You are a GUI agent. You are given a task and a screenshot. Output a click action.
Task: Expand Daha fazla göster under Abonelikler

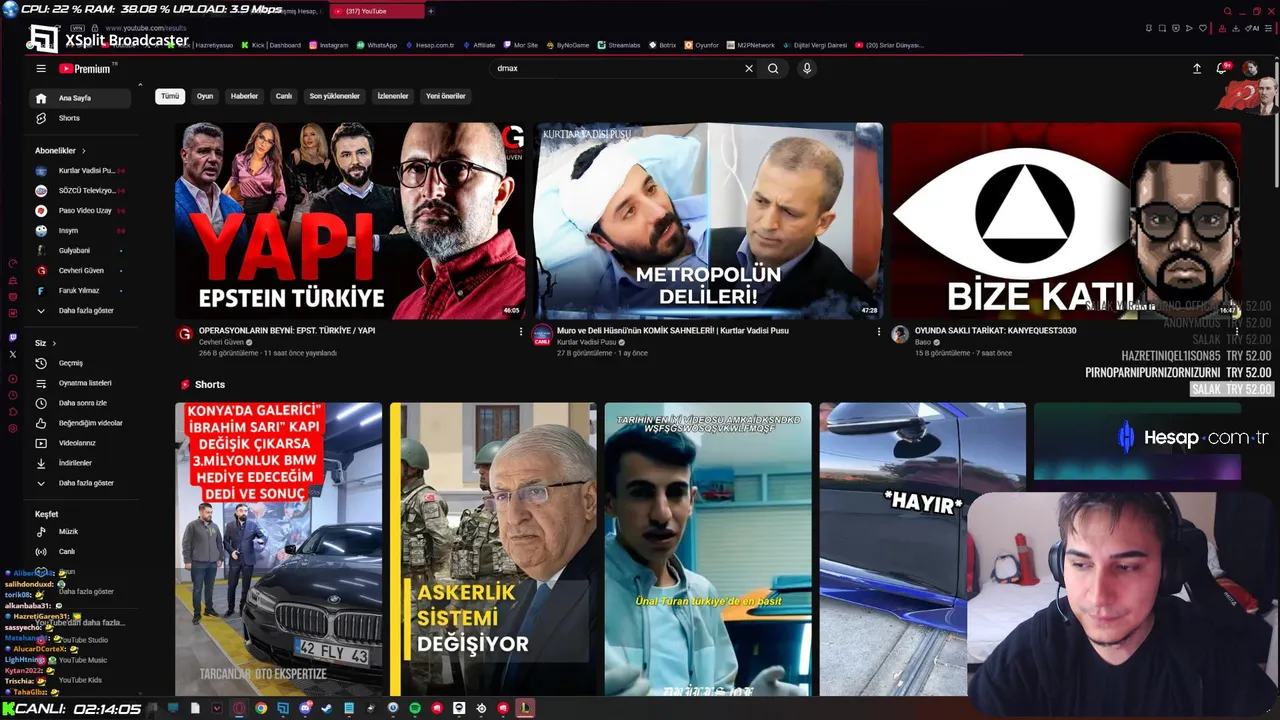(x=80, y=311)
